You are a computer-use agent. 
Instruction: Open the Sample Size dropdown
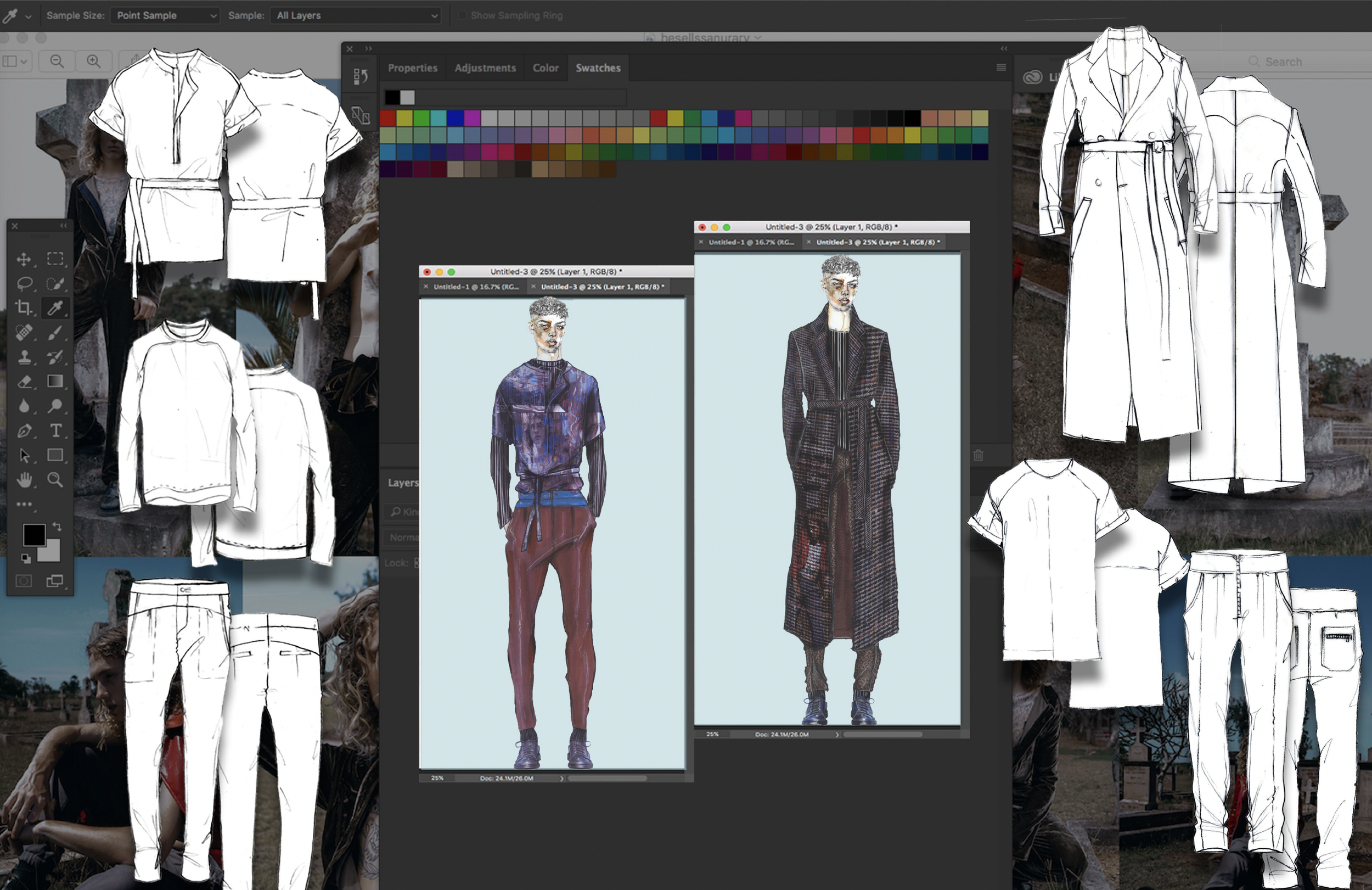click(x=165, y=15)
